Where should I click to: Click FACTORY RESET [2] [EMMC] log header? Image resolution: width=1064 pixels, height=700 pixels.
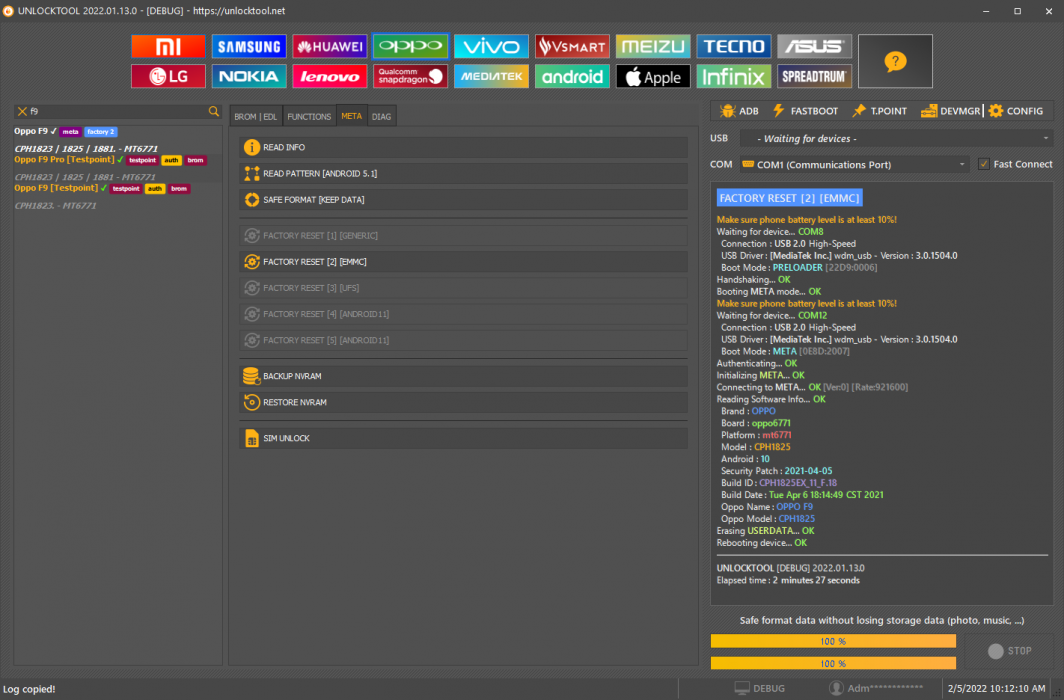pyautogui.click(x=790, y=198)
